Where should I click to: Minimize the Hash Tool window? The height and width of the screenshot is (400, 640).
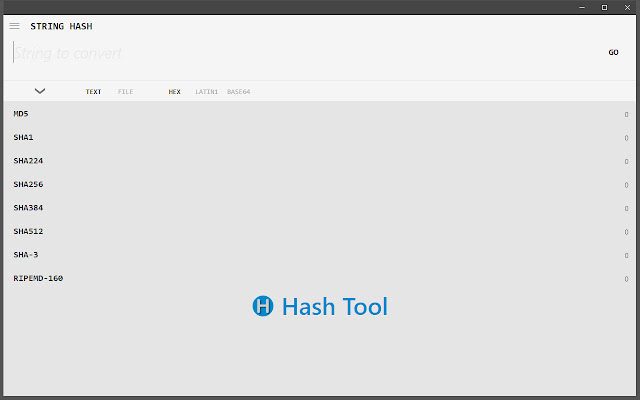click(x=582, y=7)
